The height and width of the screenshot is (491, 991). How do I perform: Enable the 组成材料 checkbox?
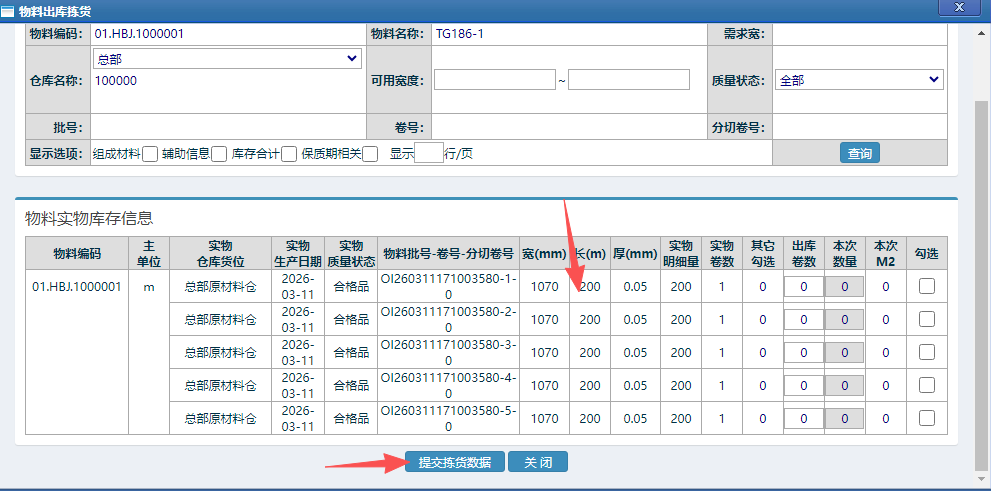tap(150, 154)
